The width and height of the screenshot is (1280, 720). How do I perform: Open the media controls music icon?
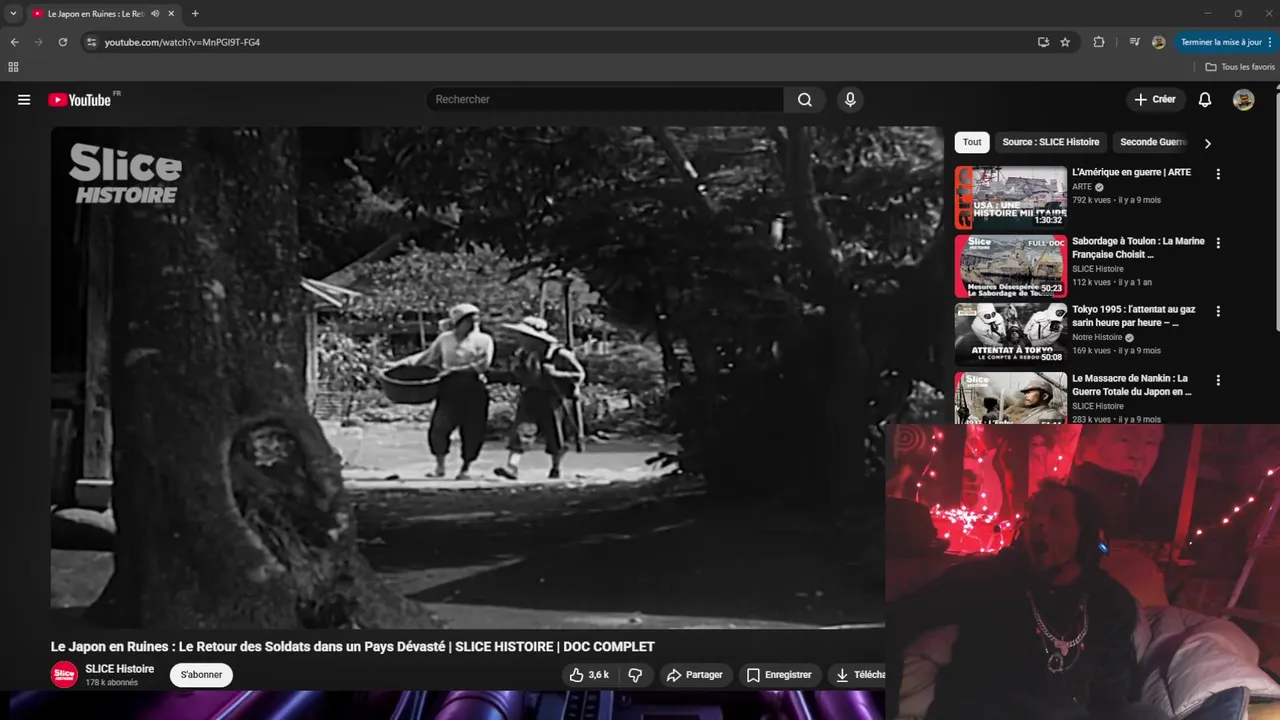1134,42
